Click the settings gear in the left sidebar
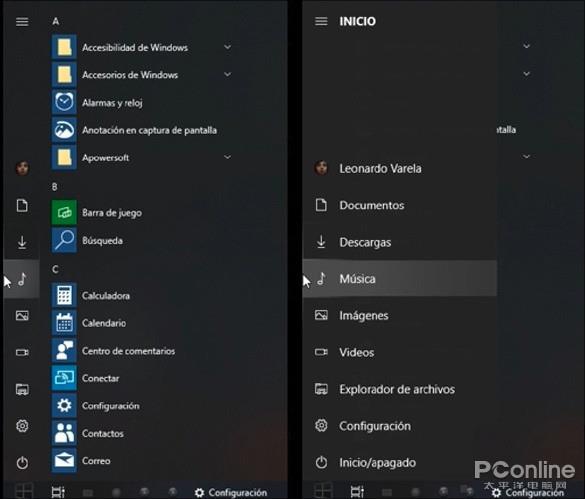585x499 pixels. (22, 426)
